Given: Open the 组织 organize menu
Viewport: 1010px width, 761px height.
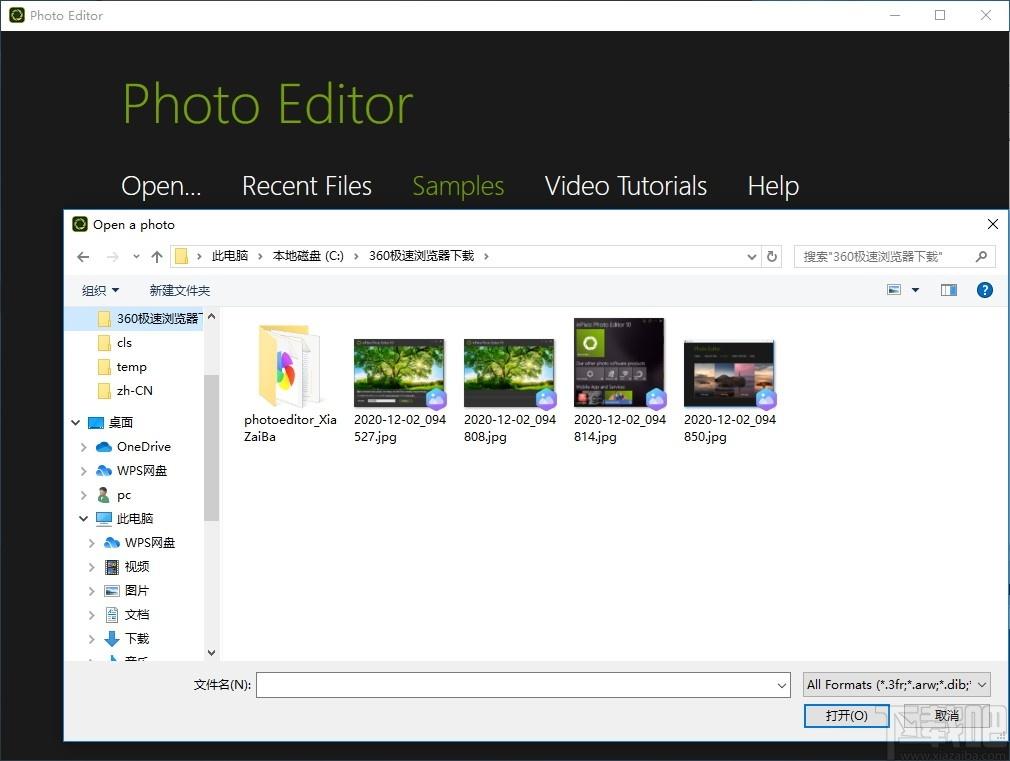Looking at the screenshot, I should pyautogui.click(x=100, y=291).
